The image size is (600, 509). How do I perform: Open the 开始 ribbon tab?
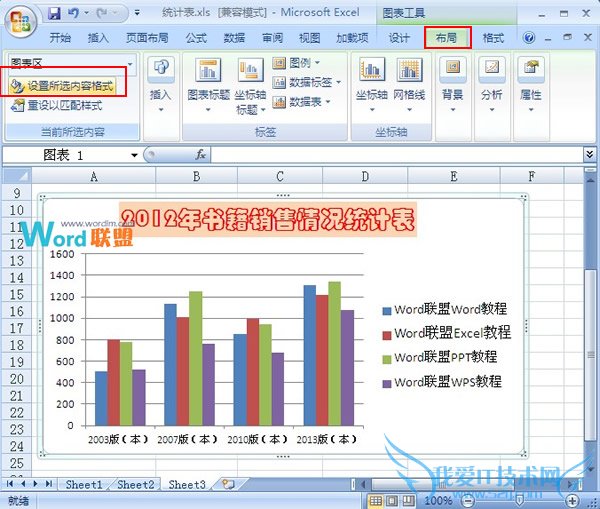60,38
